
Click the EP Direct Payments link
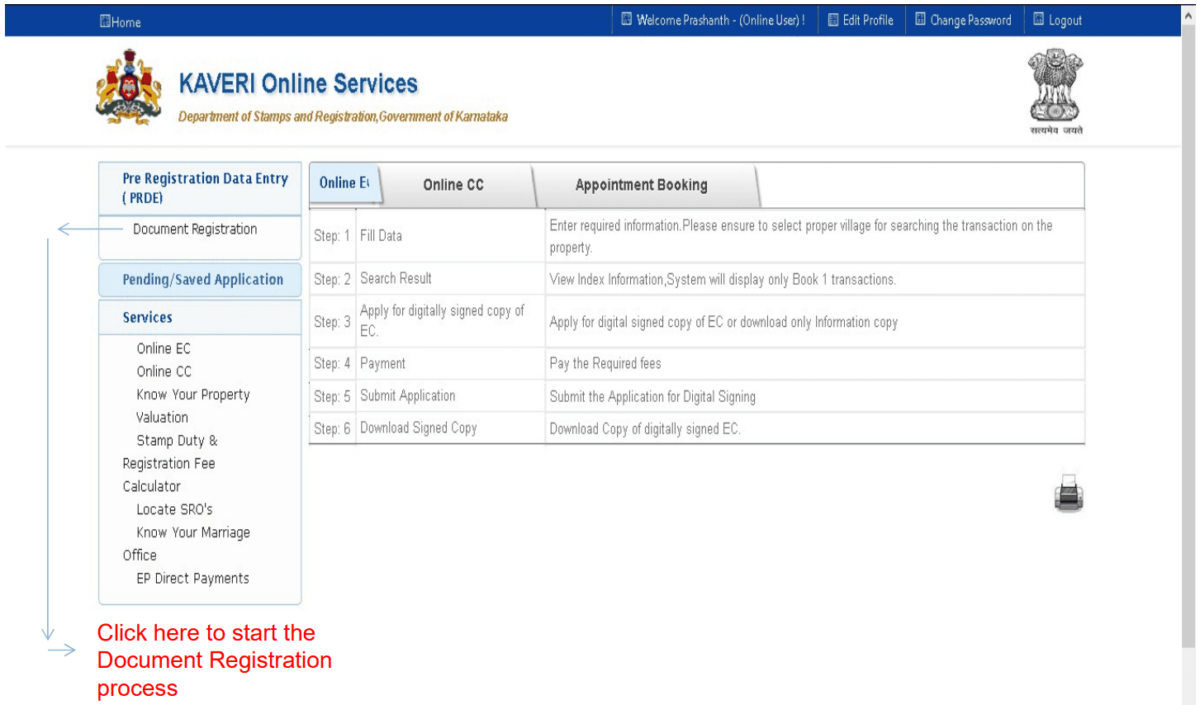(192, 578)
